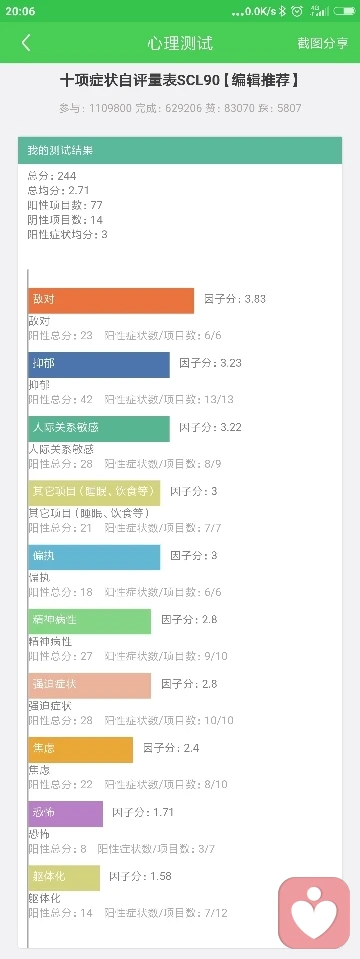This screenshot has height=959, width=360.
Task: Select the green 人际关系敏感 bar
Action: coord(99,428)
